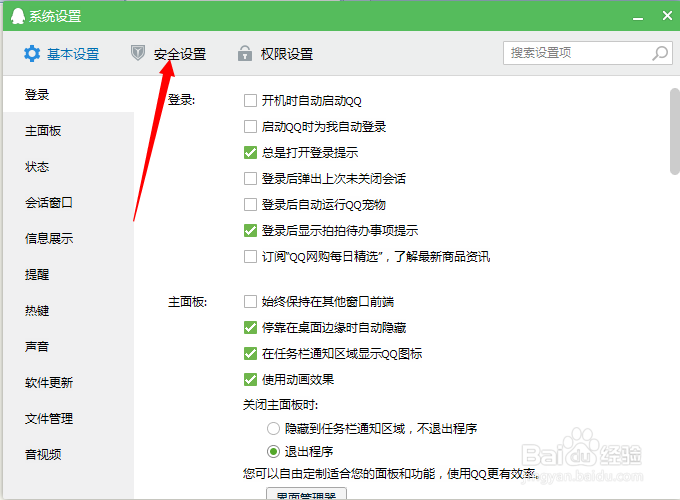The image size is (680, 500).
Task: Uncheck 使用动画效果
Action: click(x=250, y=380)
